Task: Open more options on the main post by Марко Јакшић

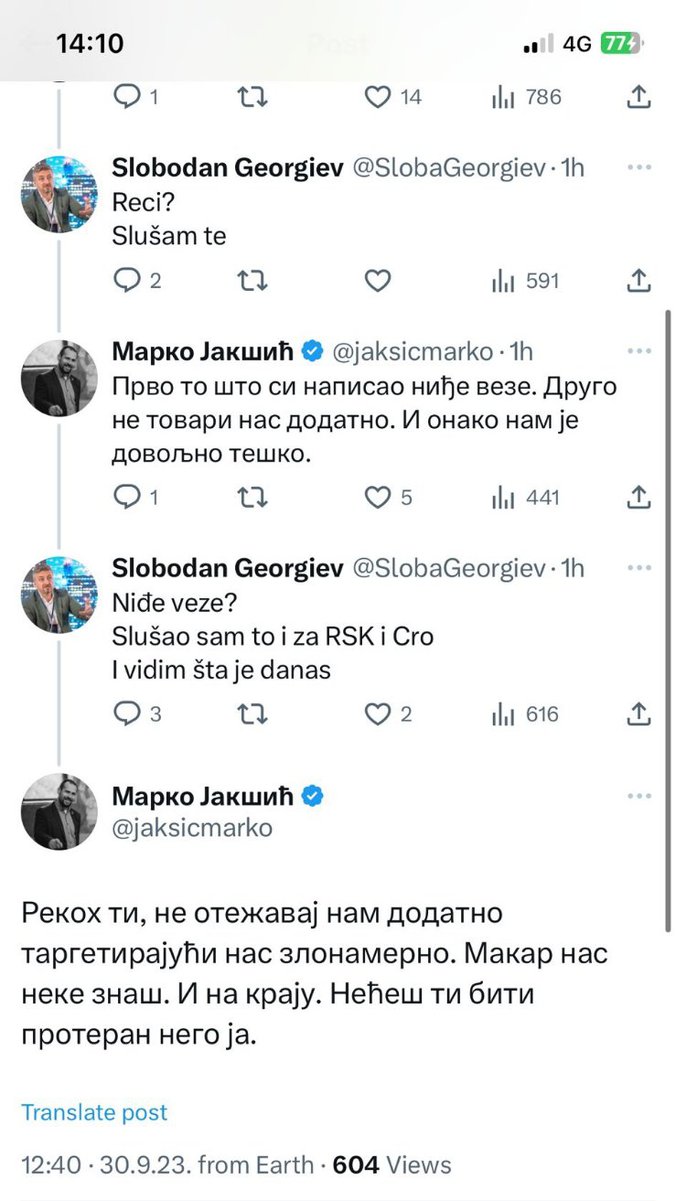Action: click(639, 796)
